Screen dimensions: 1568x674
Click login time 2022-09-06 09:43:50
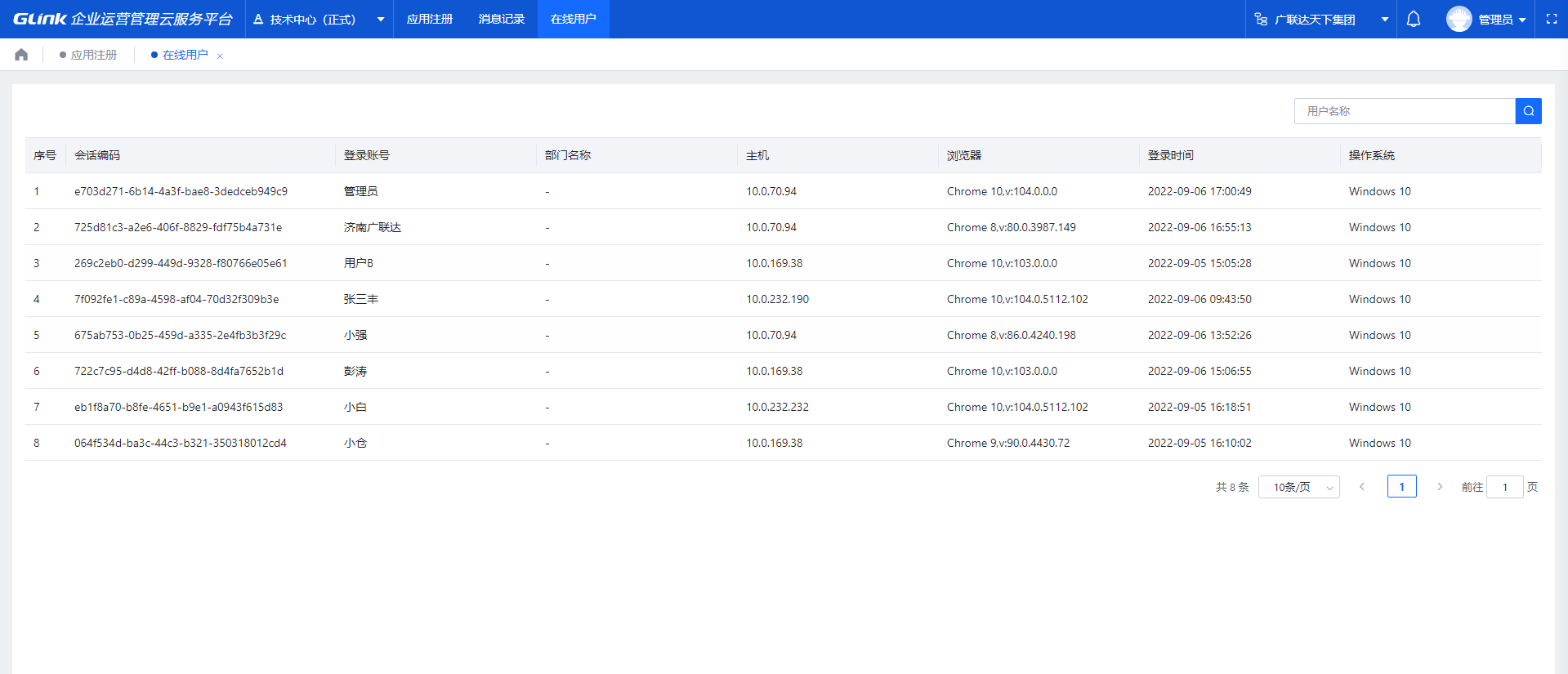pos(1199,299)
